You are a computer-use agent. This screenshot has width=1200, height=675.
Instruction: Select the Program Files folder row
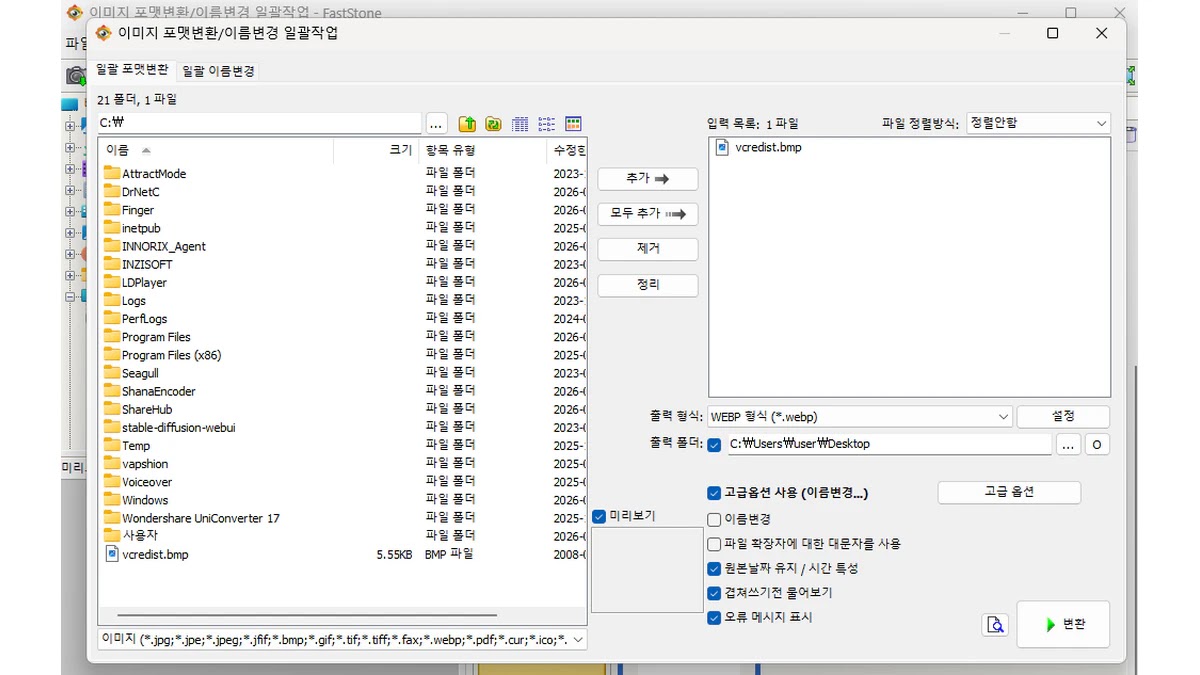pyautogui.click(x=342, y=337)
